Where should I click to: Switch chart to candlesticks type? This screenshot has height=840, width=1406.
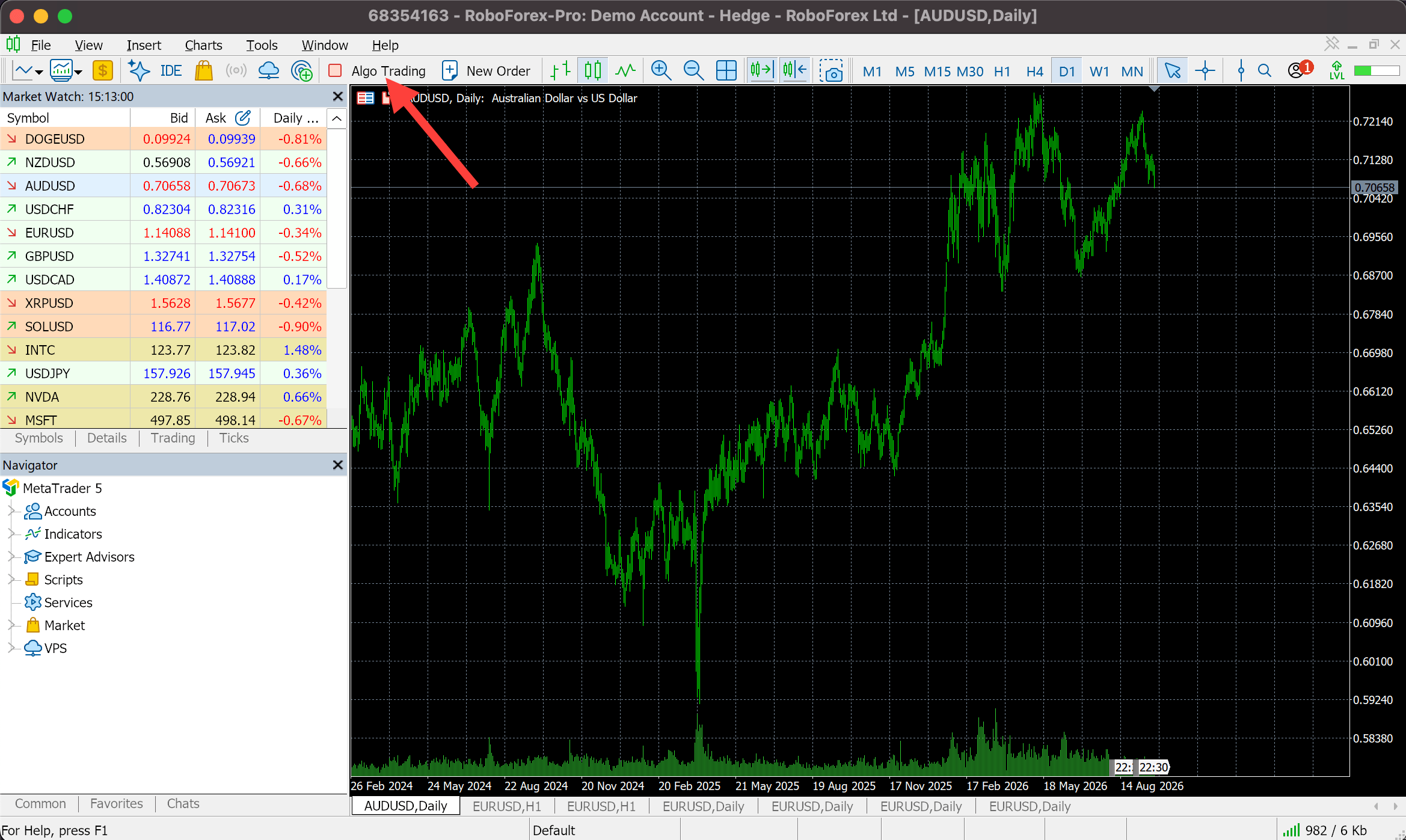(x=592, y=71)
